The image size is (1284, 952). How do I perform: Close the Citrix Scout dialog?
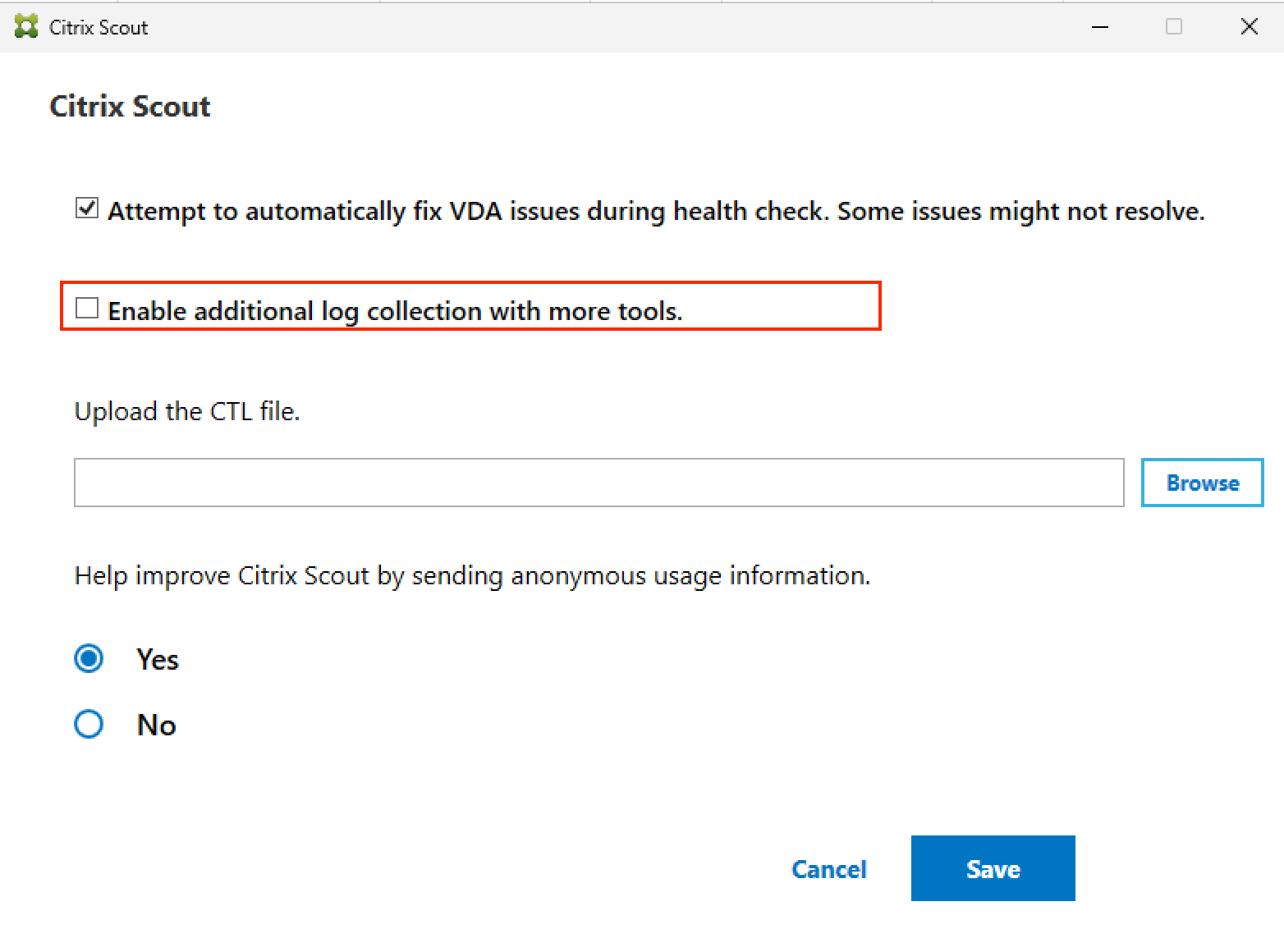[1249, 26]
